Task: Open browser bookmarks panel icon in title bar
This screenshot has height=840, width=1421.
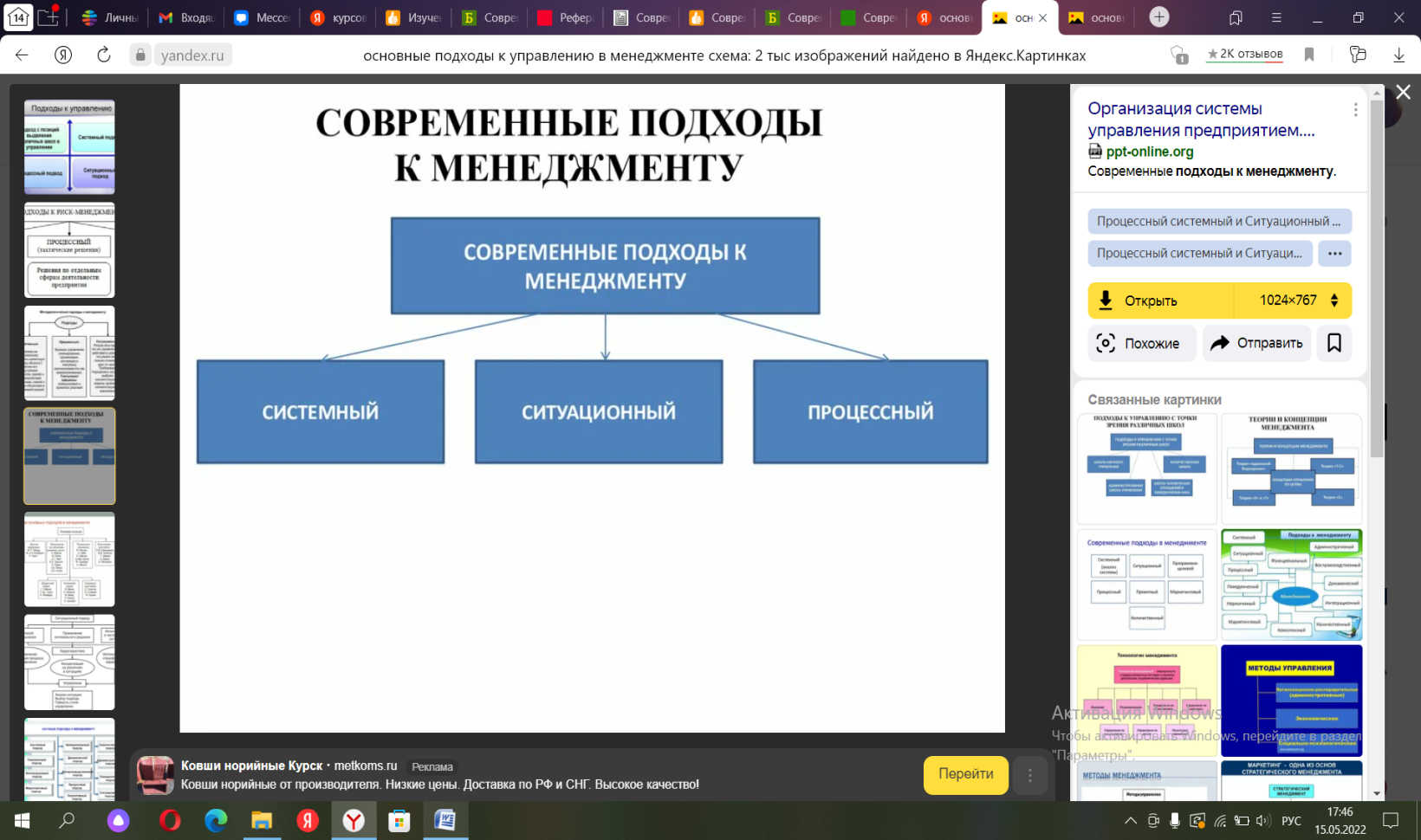Action: click(x=1236, y=17)
